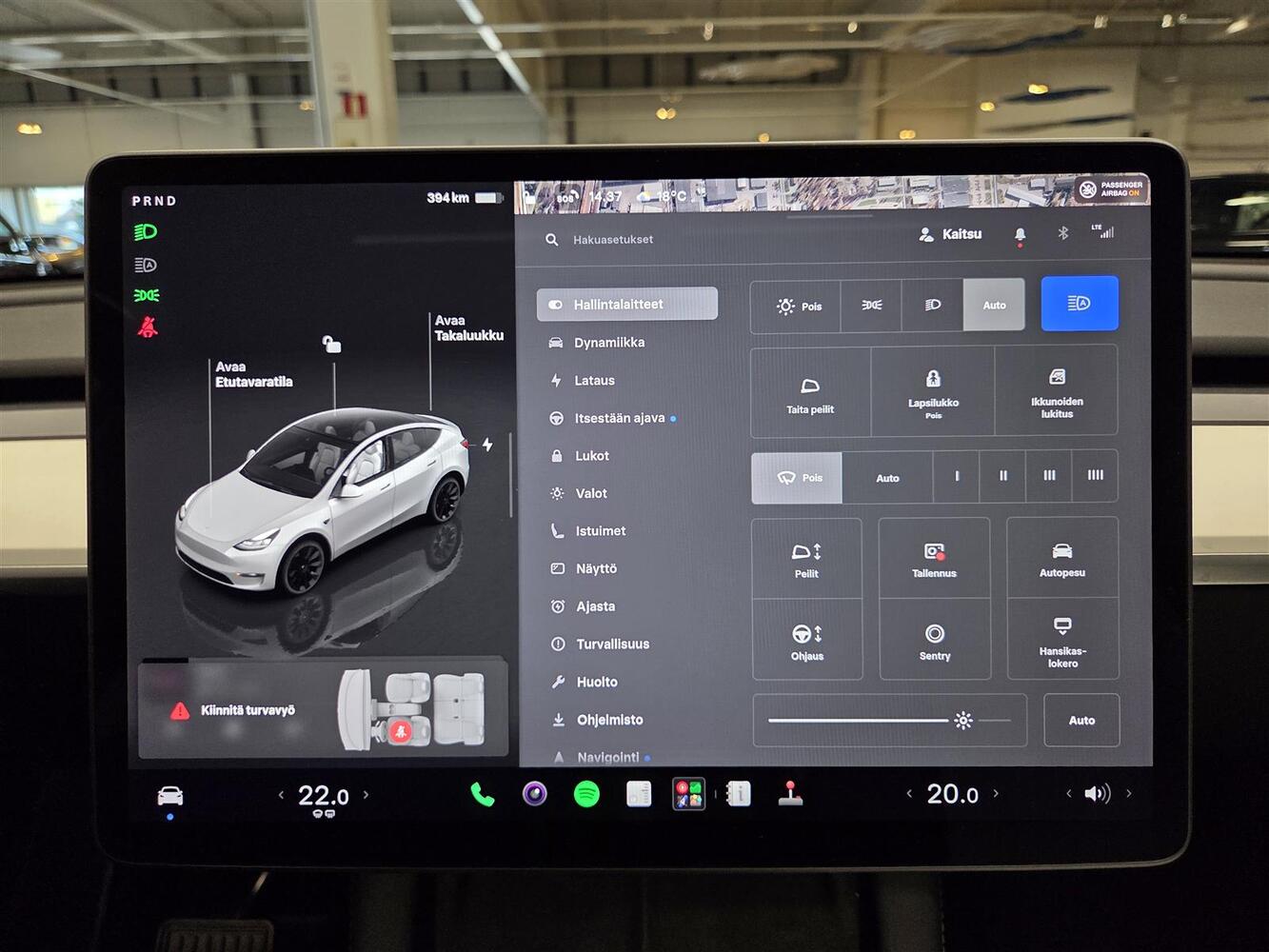The width and height of the screenshot is (1269, 952).
Task: Select wiper speed level IIII
Action: 1096,475
